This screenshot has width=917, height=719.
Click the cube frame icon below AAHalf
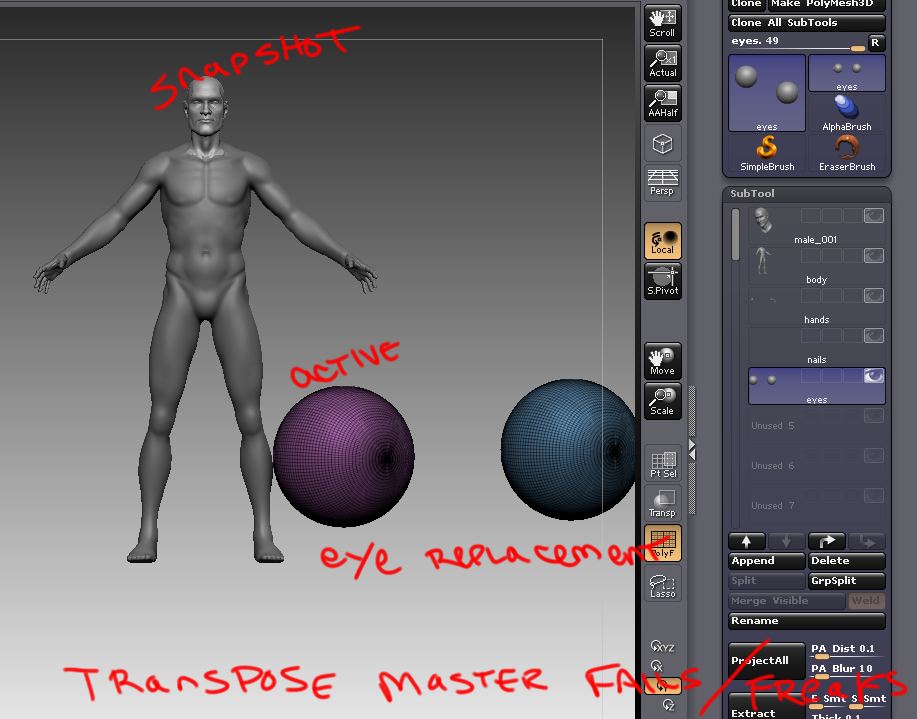click(x=663, y=143)
